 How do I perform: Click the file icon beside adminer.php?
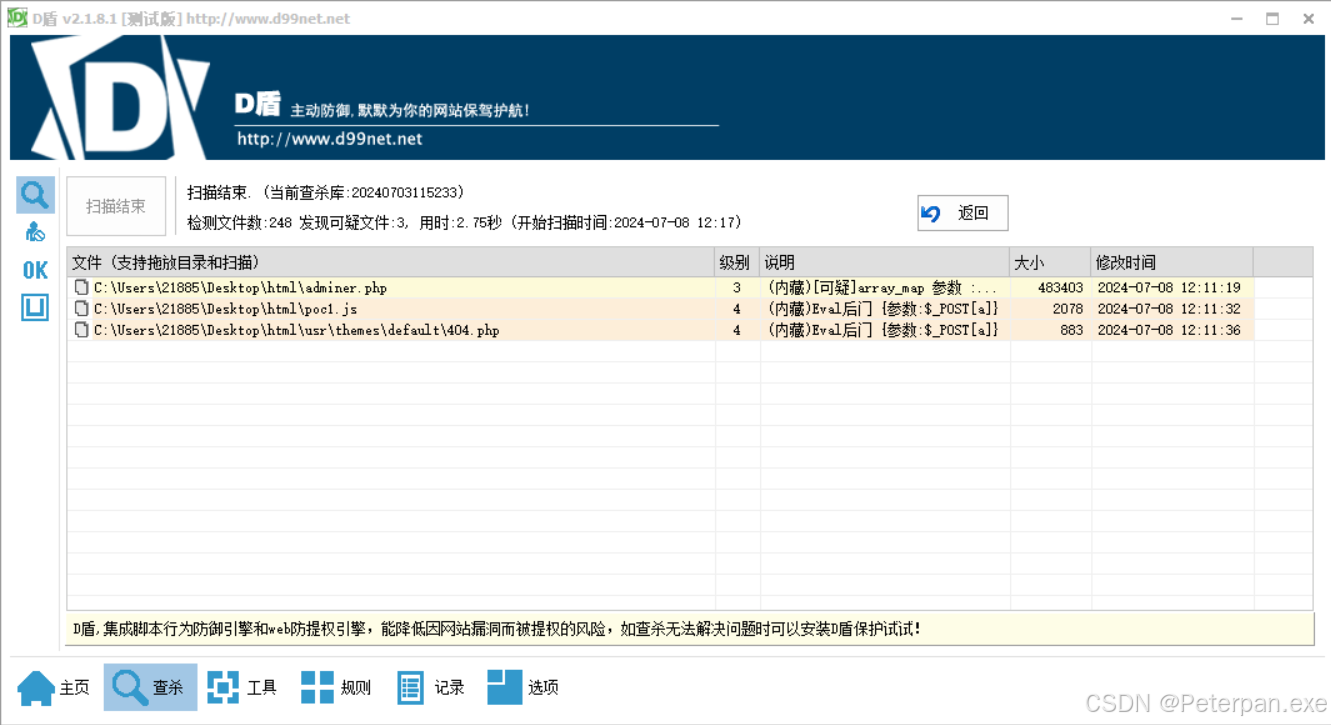(81, 288)
